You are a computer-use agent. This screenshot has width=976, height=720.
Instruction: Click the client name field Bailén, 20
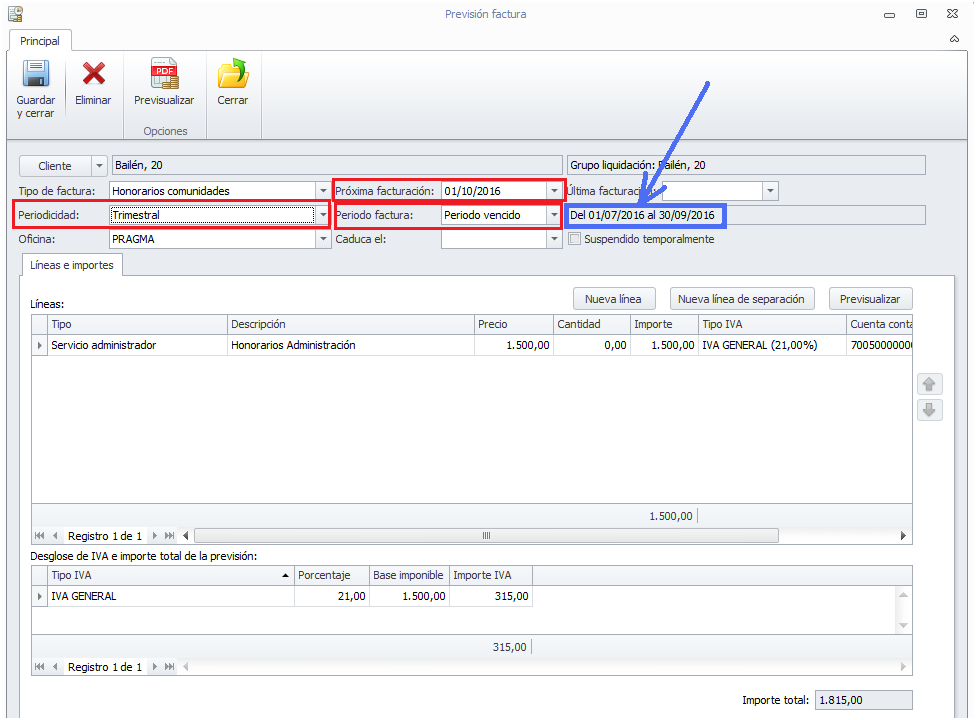(337, 165)
